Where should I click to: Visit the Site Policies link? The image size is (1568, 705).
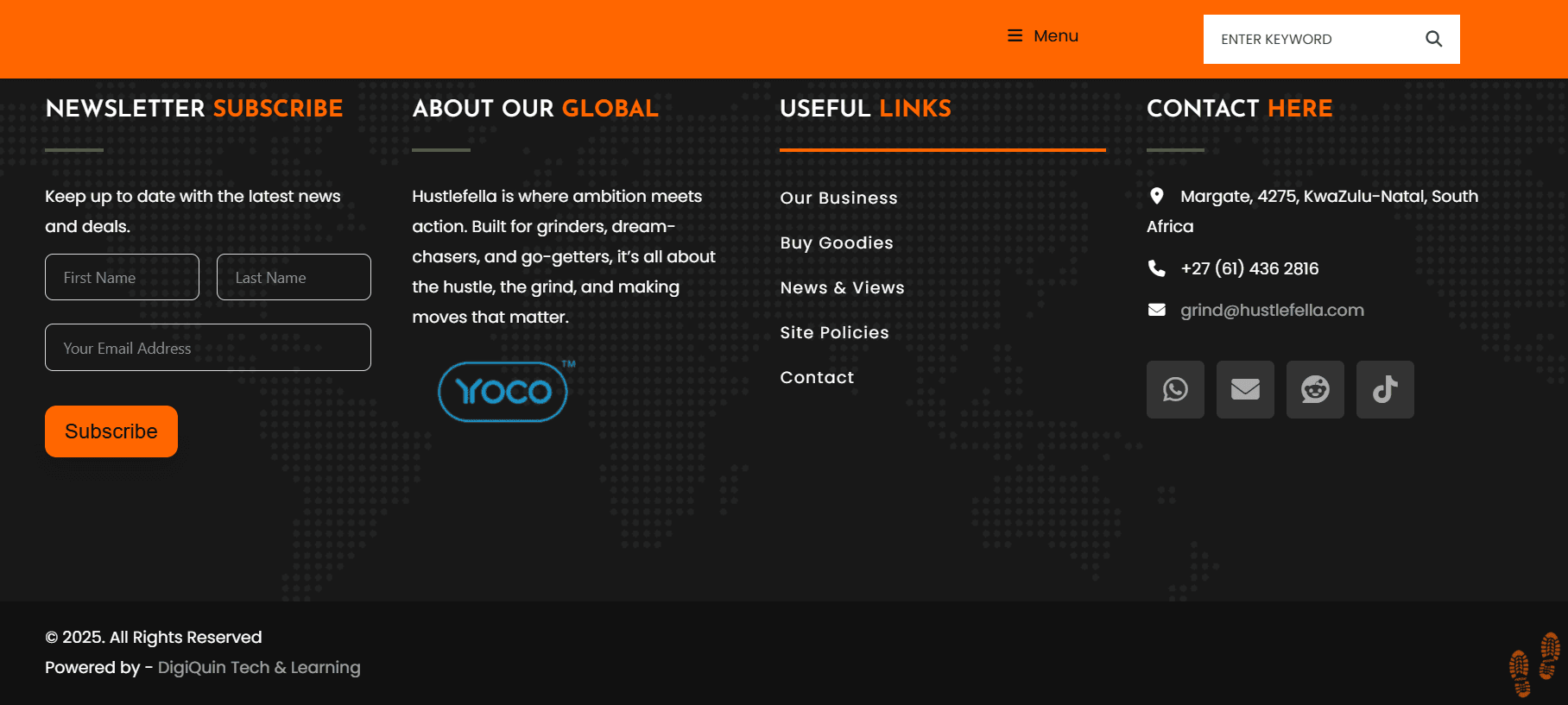[834, 332]
